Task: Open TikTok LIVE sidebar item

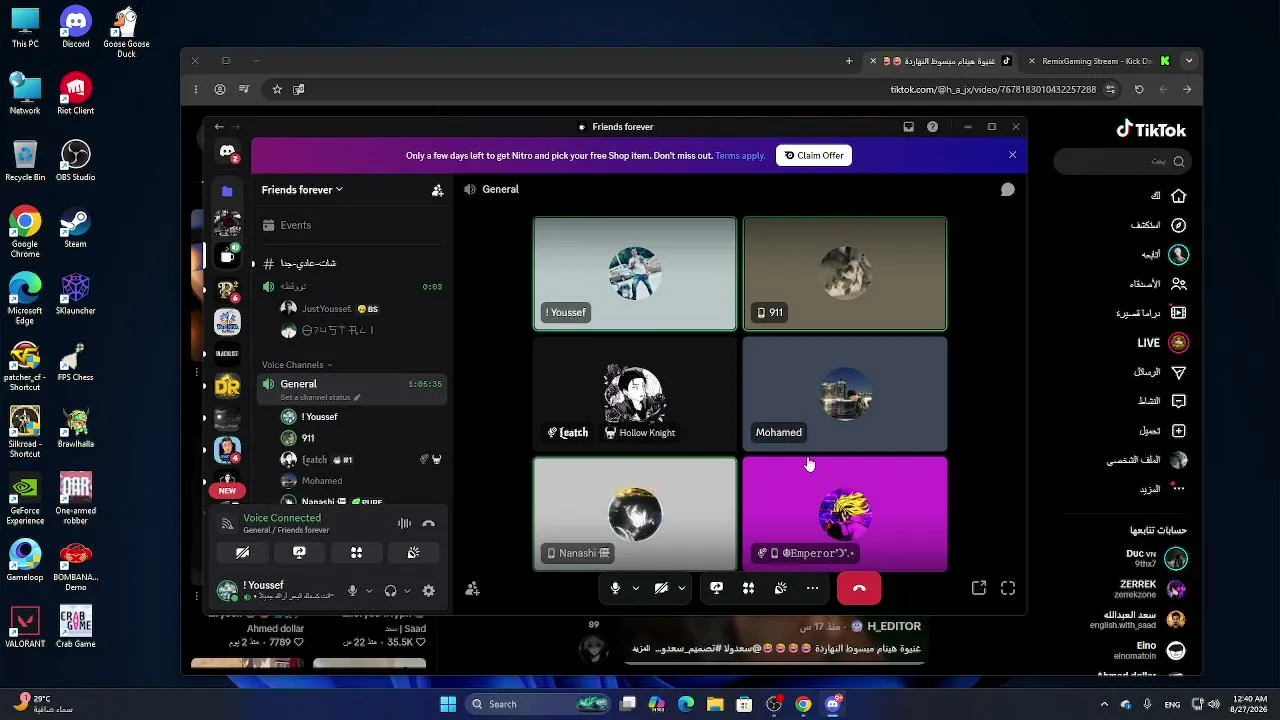Action: (1162, 343)
